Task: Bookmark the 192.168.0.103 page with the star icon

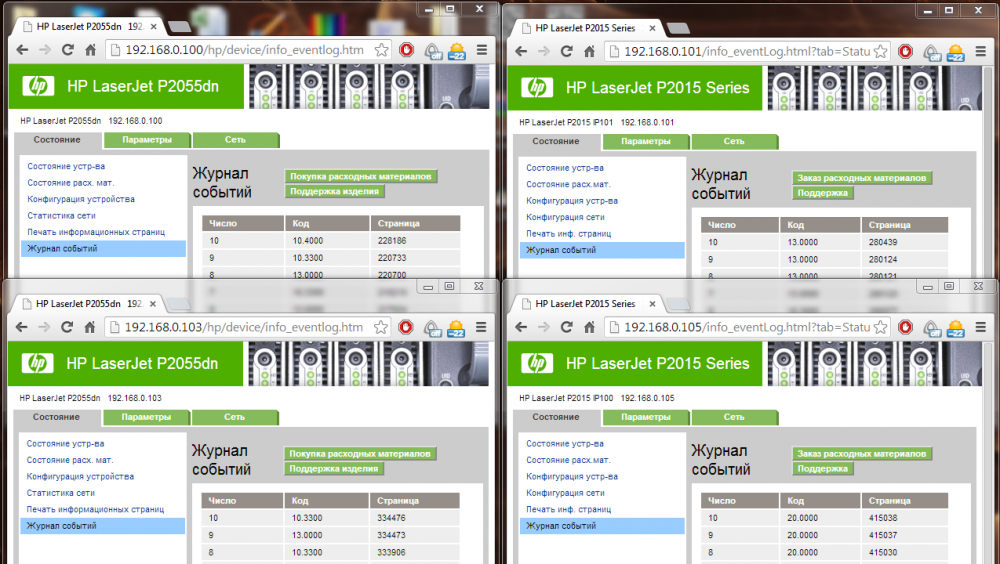Action: [381, 327]
